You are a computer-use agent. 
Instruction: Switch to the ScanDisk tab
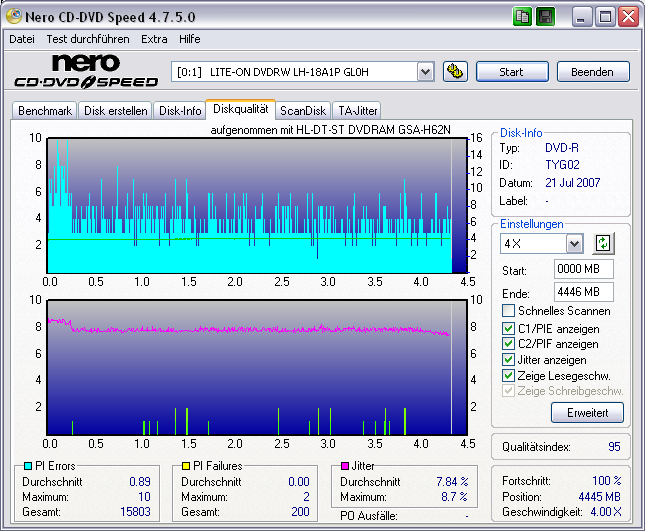click(x=303, y=111)
